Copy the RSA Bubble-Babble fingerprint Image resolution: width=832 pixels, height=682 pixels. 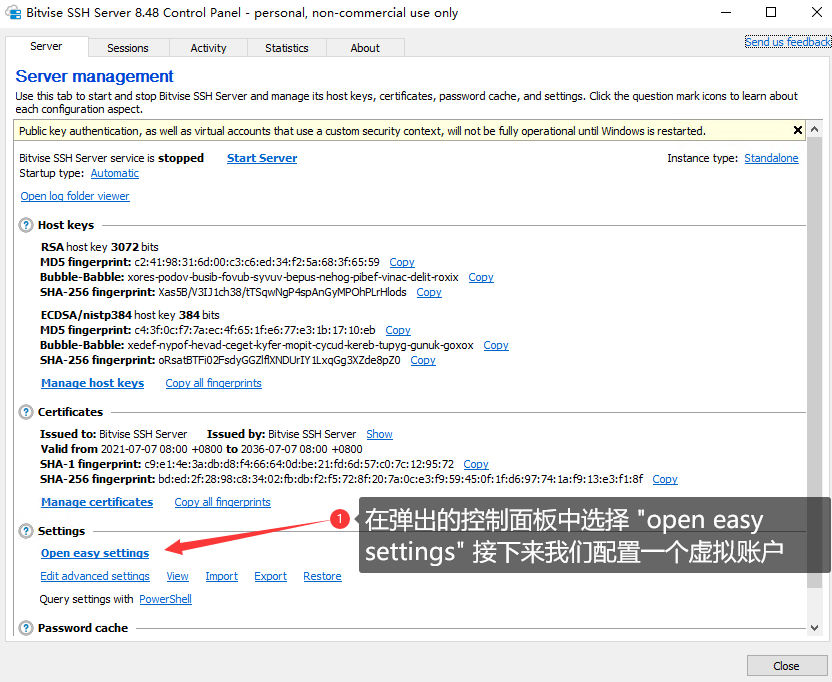click(x=481, y=277)
